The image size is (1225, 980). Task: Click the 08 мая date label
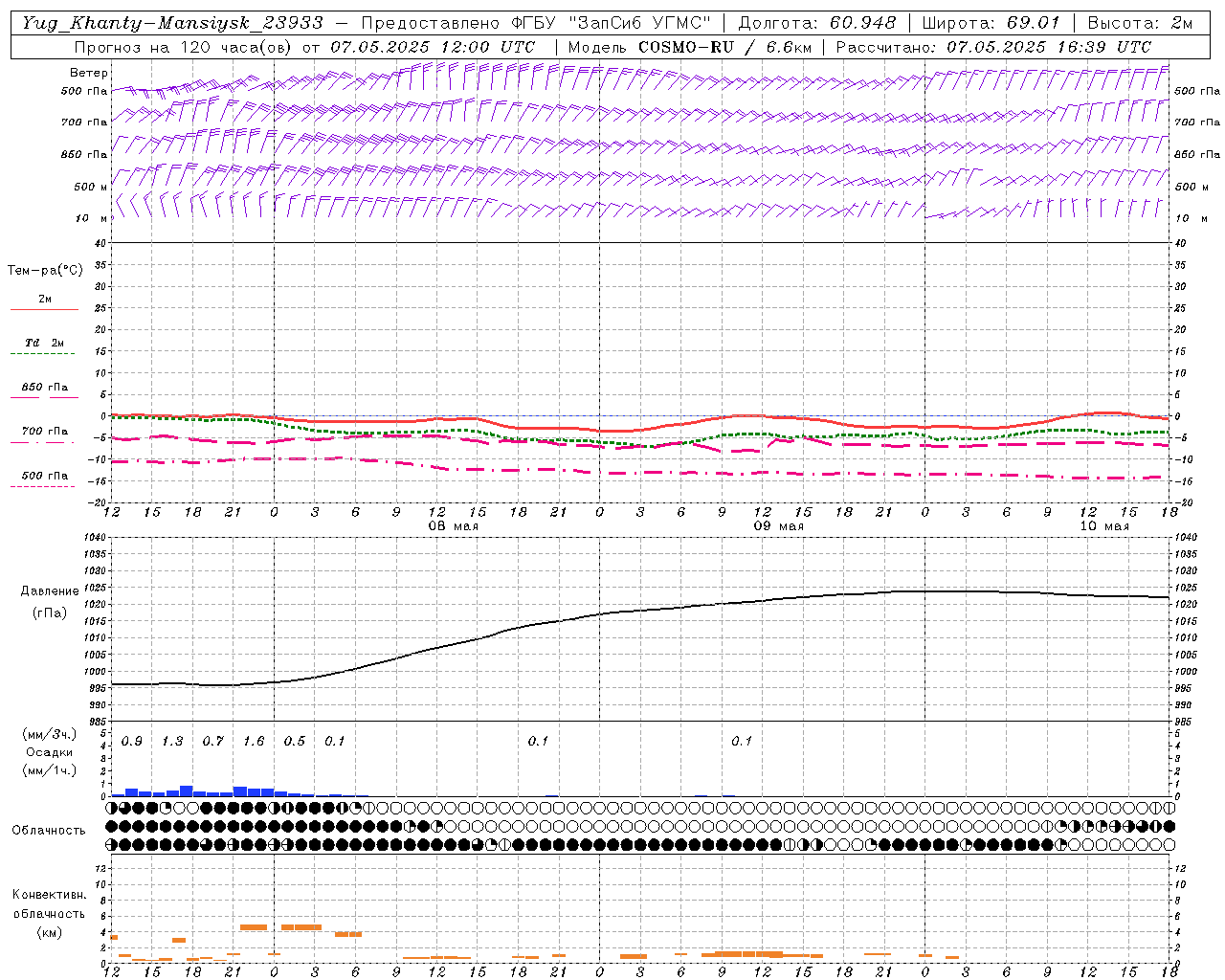[454, 526]
